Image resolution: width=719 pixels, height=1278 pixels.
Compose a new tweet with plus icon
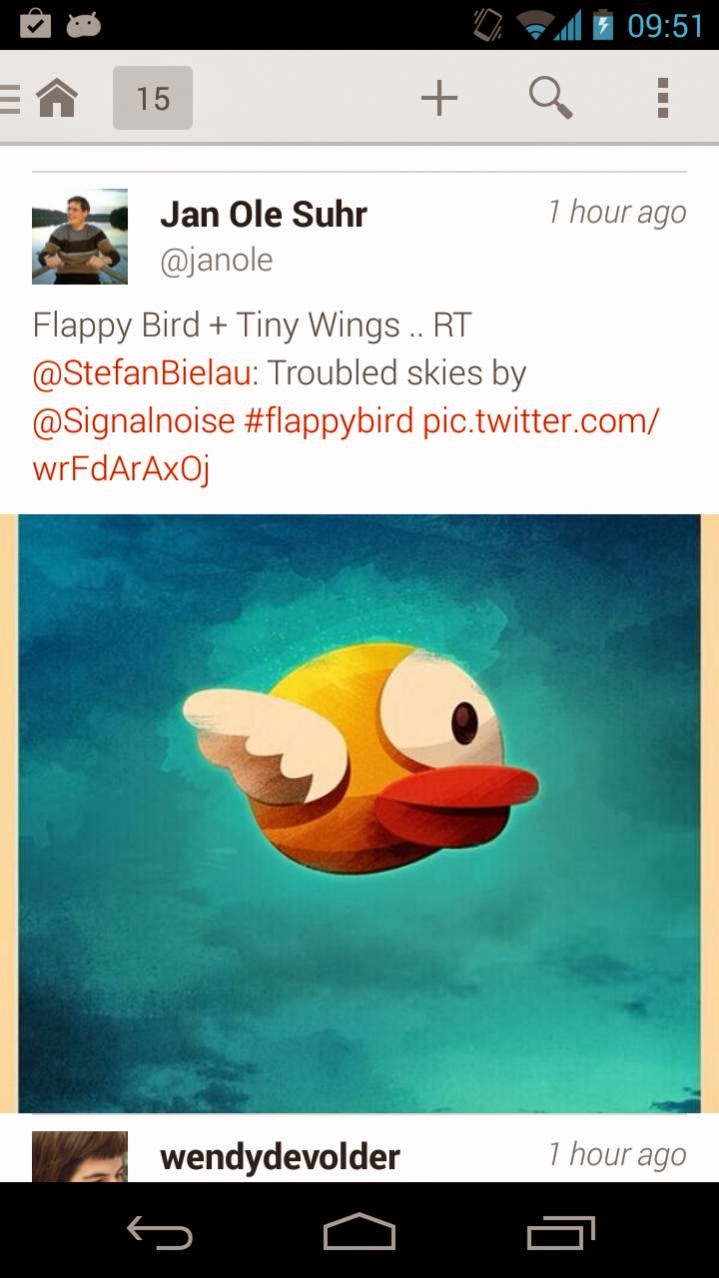pyautogui.click(x=439, y=98)
